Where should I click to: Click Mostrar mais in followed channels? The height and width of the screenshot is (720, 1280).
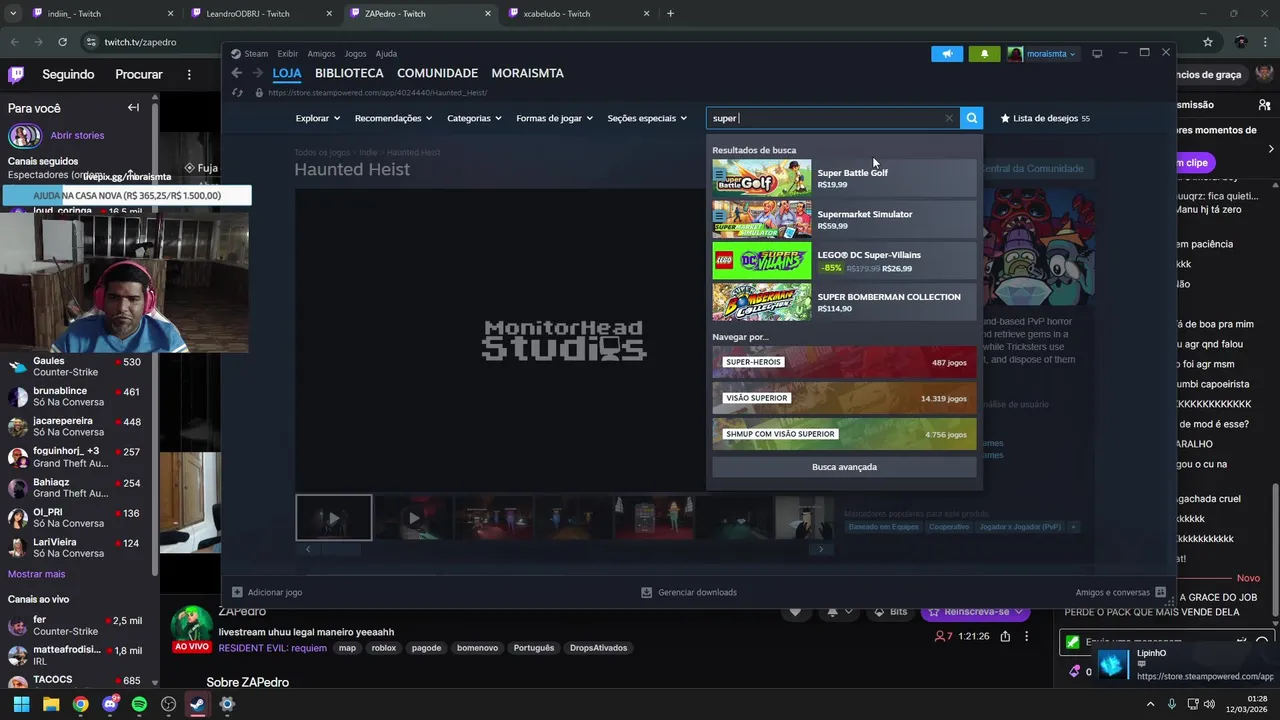tap(36, 574)
